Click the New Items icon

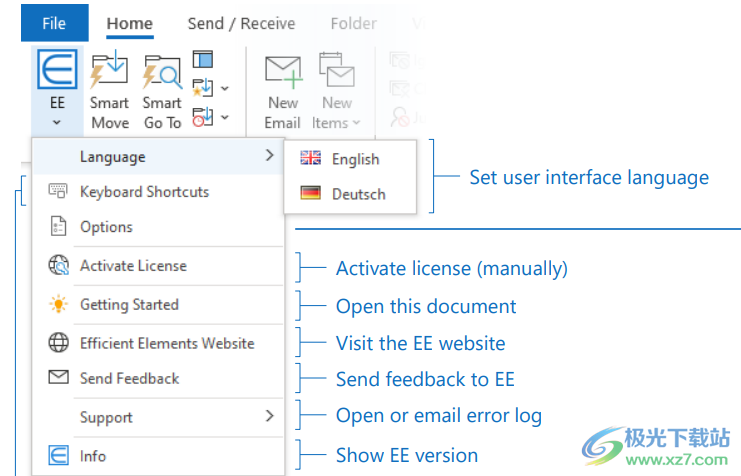click(x=336, y=70)
